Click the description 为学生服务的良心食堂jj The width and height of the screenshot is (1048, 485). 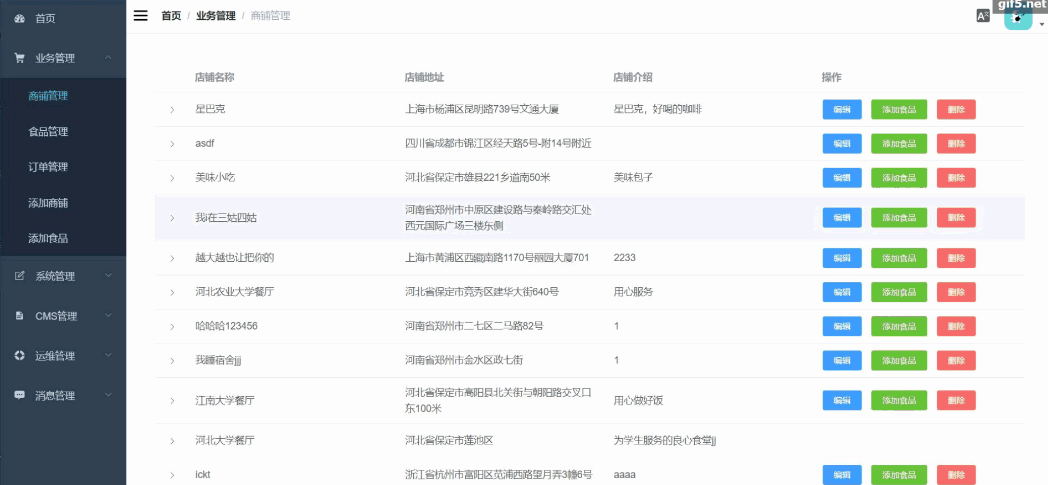pyautogui.click(x=665, y=441)
